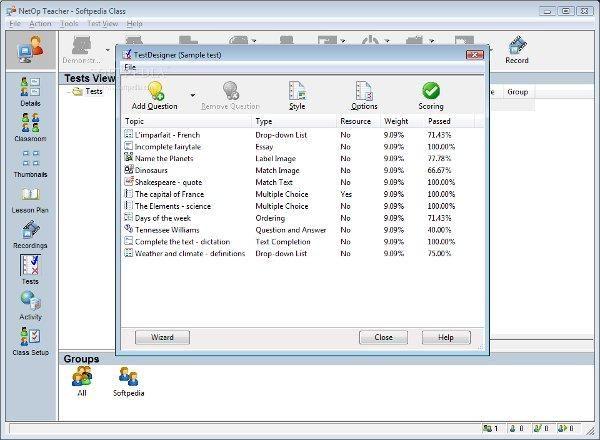
Task: Click the Question and Answer type cell
Action: (x=291, y=230)
